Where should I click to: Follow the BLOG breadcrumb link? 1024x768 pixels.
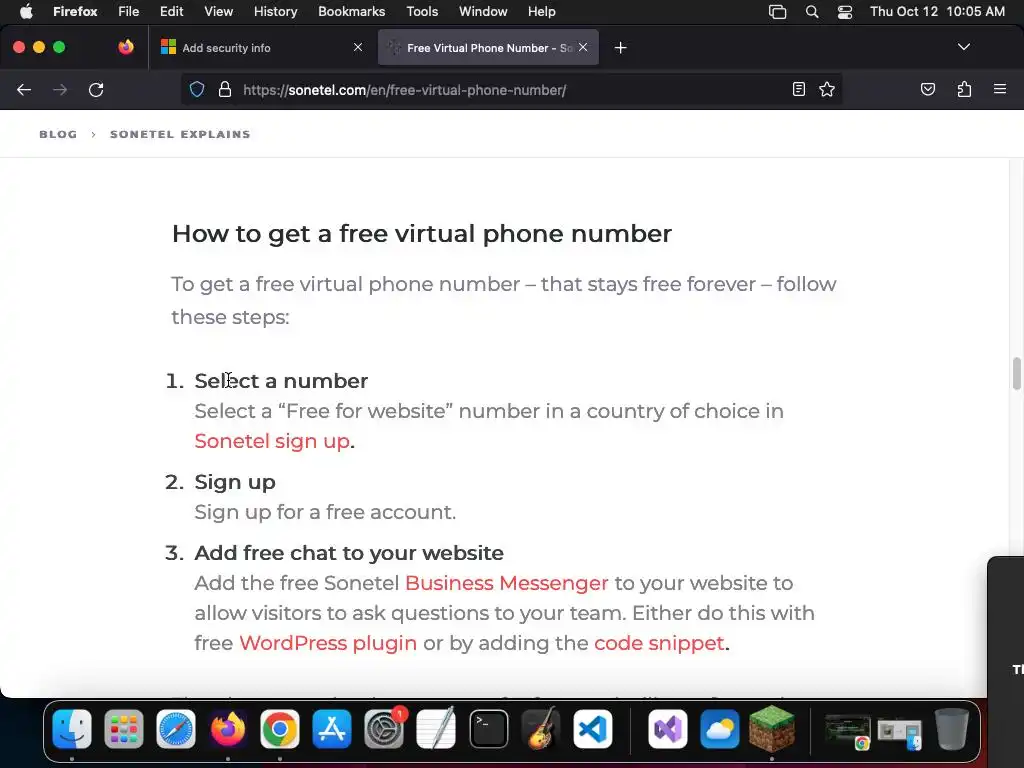[x=58, y=134]
